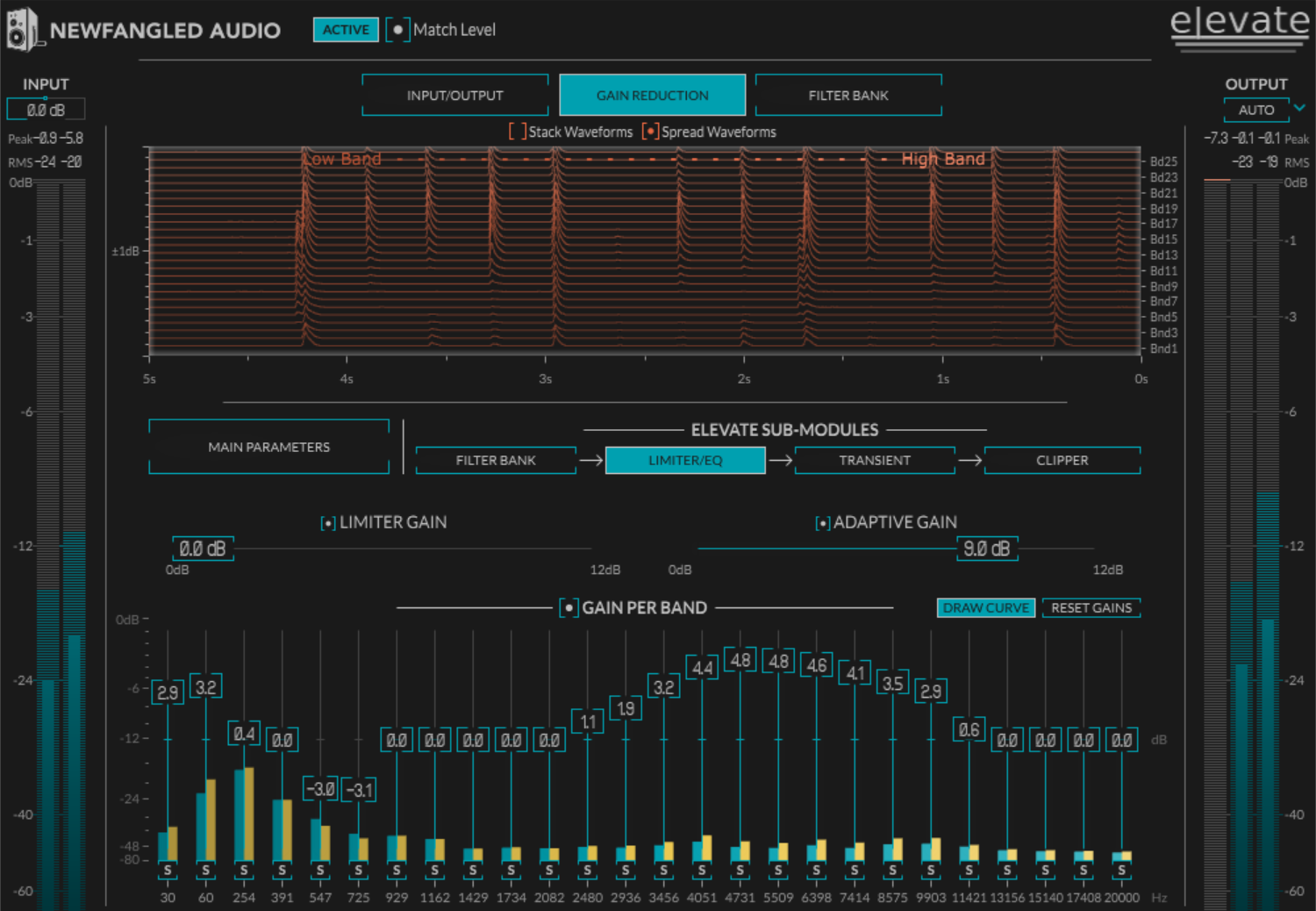The width and height of the screenshot is (1316, 911).
Task: Solo the 7414 Hz band
Action: tap(855, 871)
